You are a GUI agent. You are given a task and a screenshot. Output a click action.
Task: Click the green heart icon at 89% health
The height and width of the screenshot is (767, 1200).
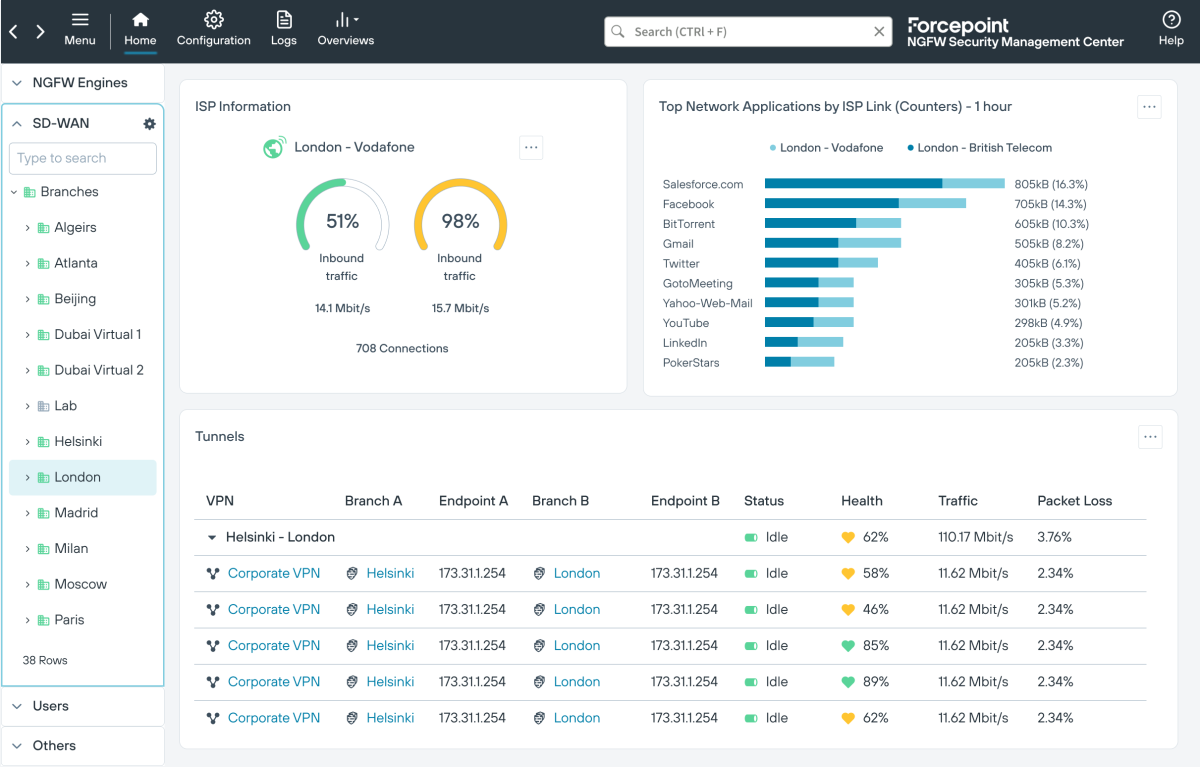tap(848, 682)
